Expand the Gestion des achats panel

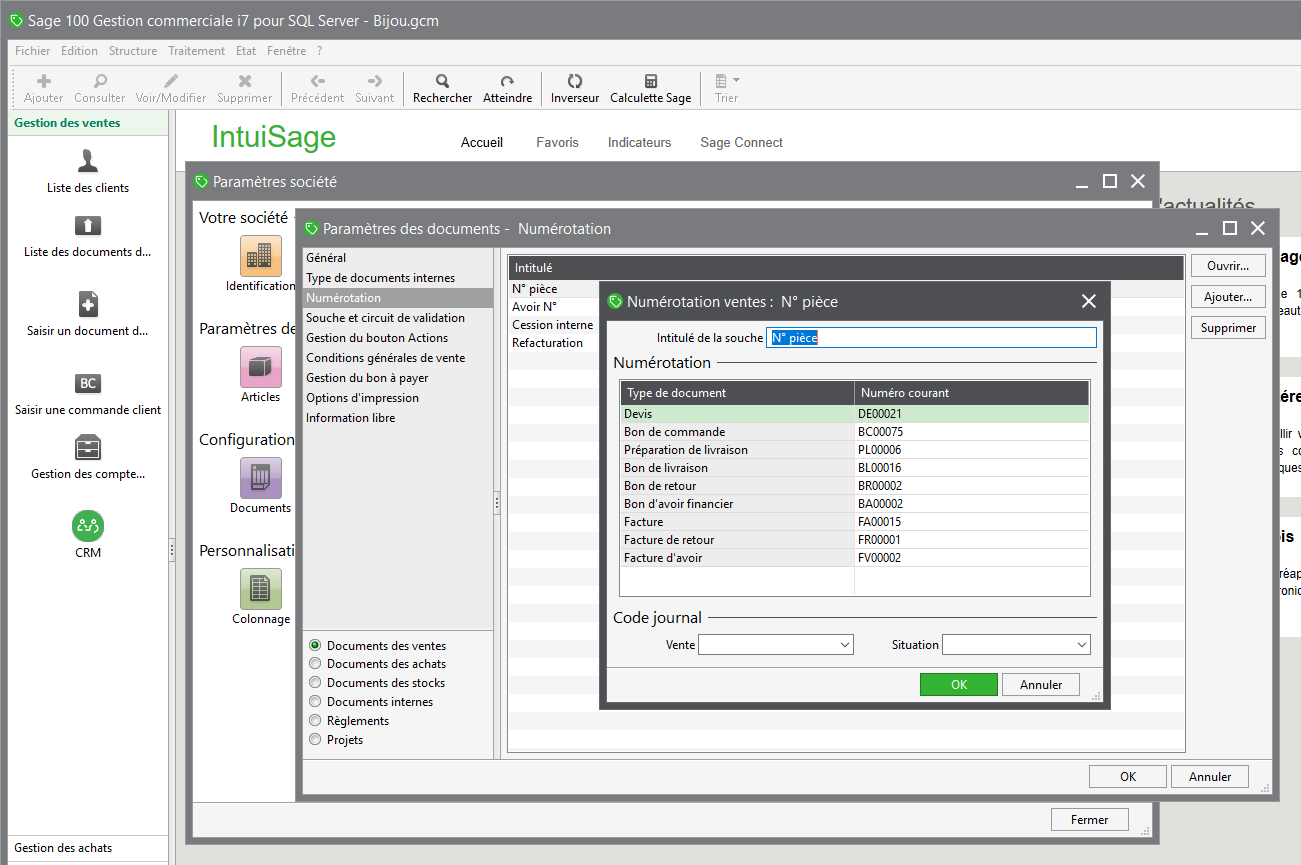[88, 848]
